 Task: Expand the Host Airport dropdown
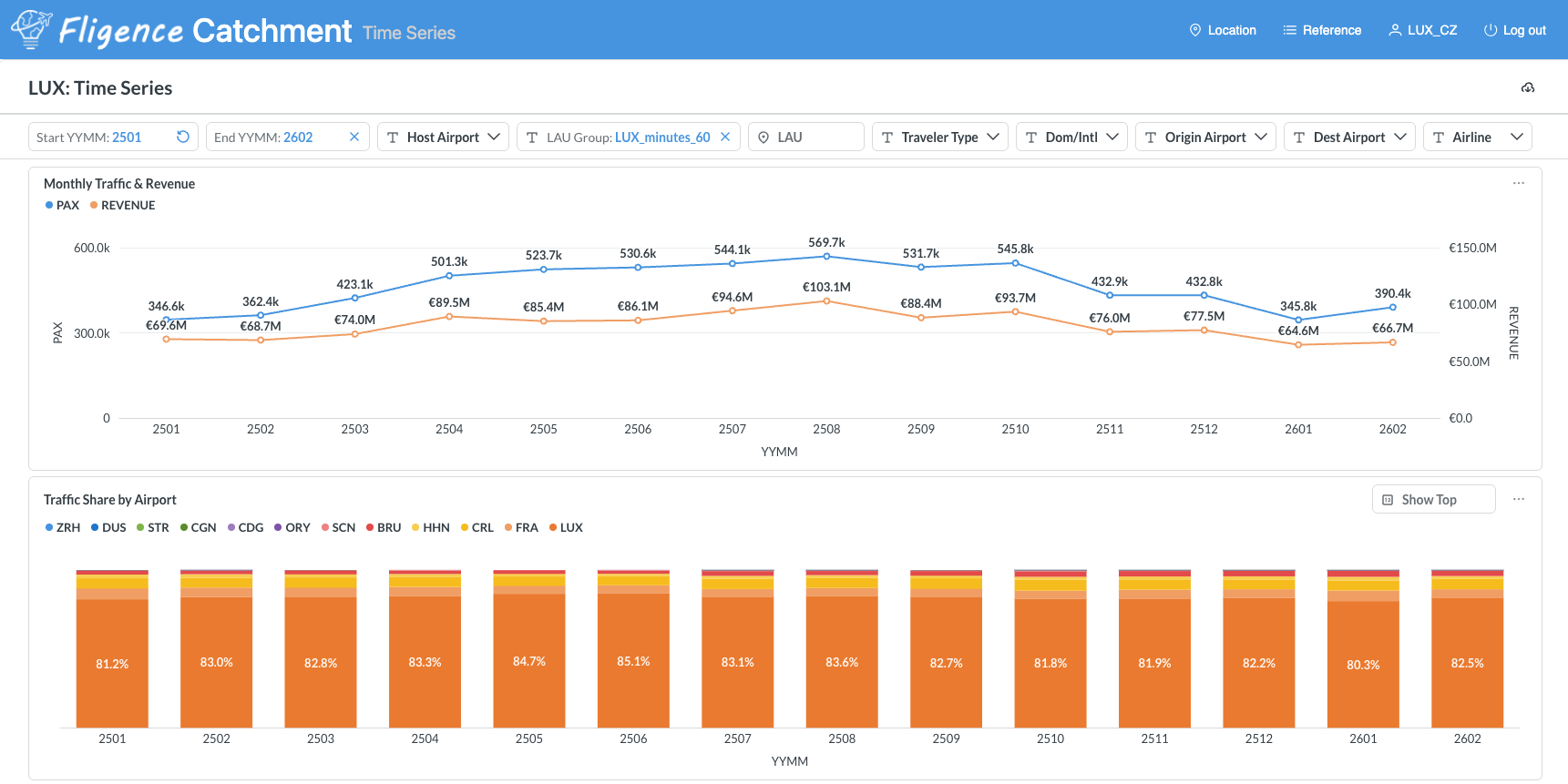pos(443,137)
